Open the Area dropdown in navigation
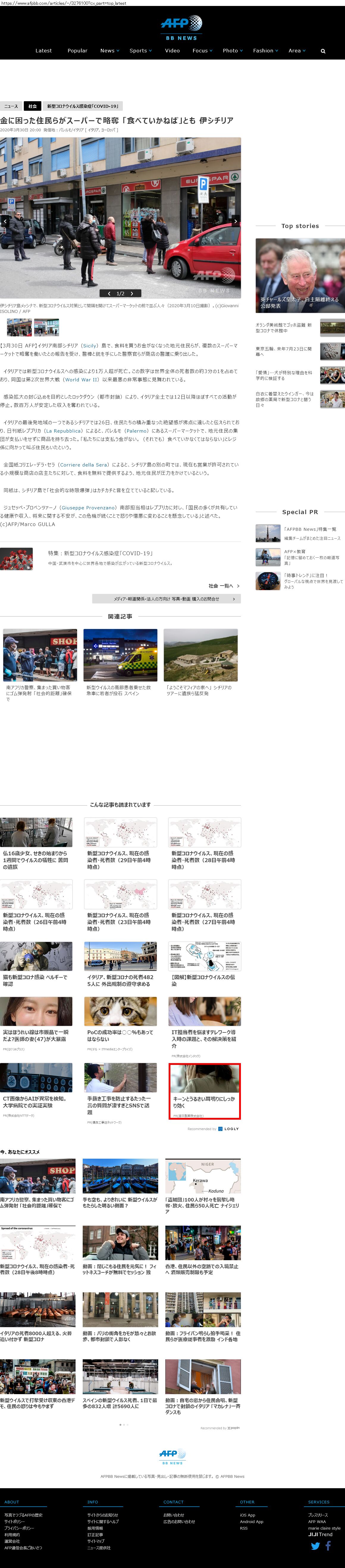345x1568 pixels. click(297, 51)
